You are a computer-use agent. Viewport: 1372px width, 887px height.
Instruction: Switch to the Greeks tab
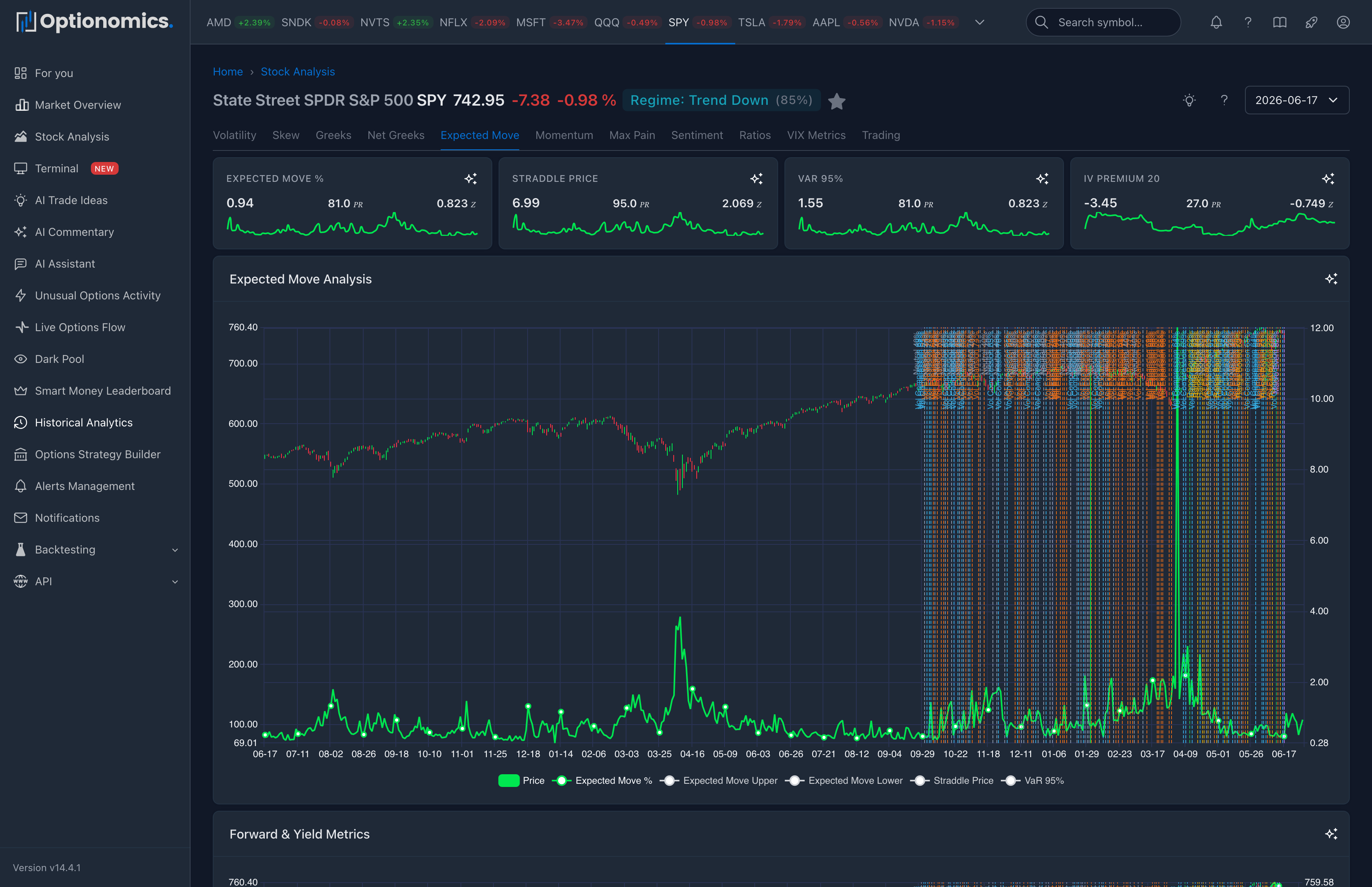click(x=333, y=135)
